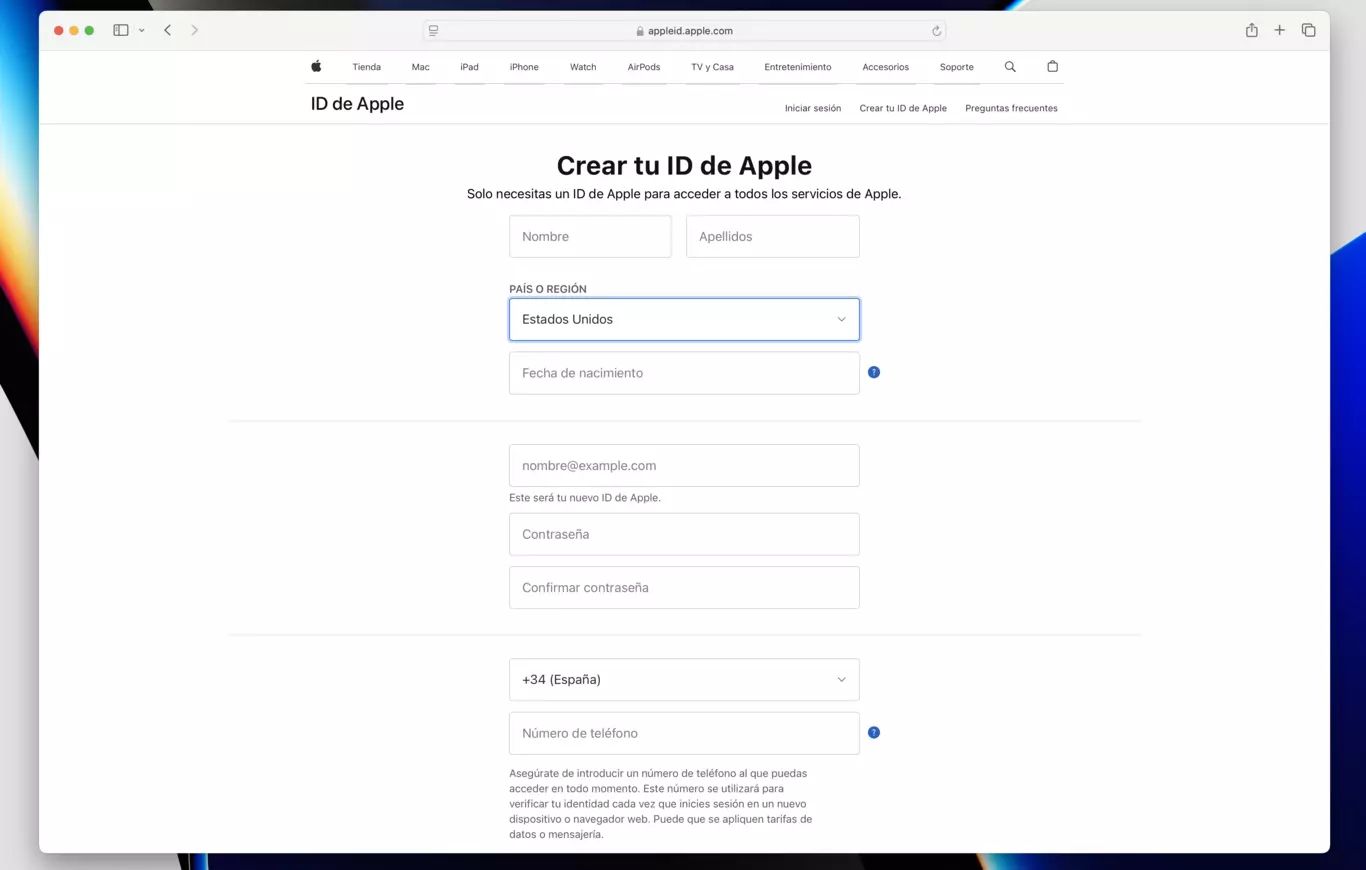Image resolution: width=1366 pixels, height=870 pixels.
Task: Open the Accesorios menu item
Action: (886, 67)
